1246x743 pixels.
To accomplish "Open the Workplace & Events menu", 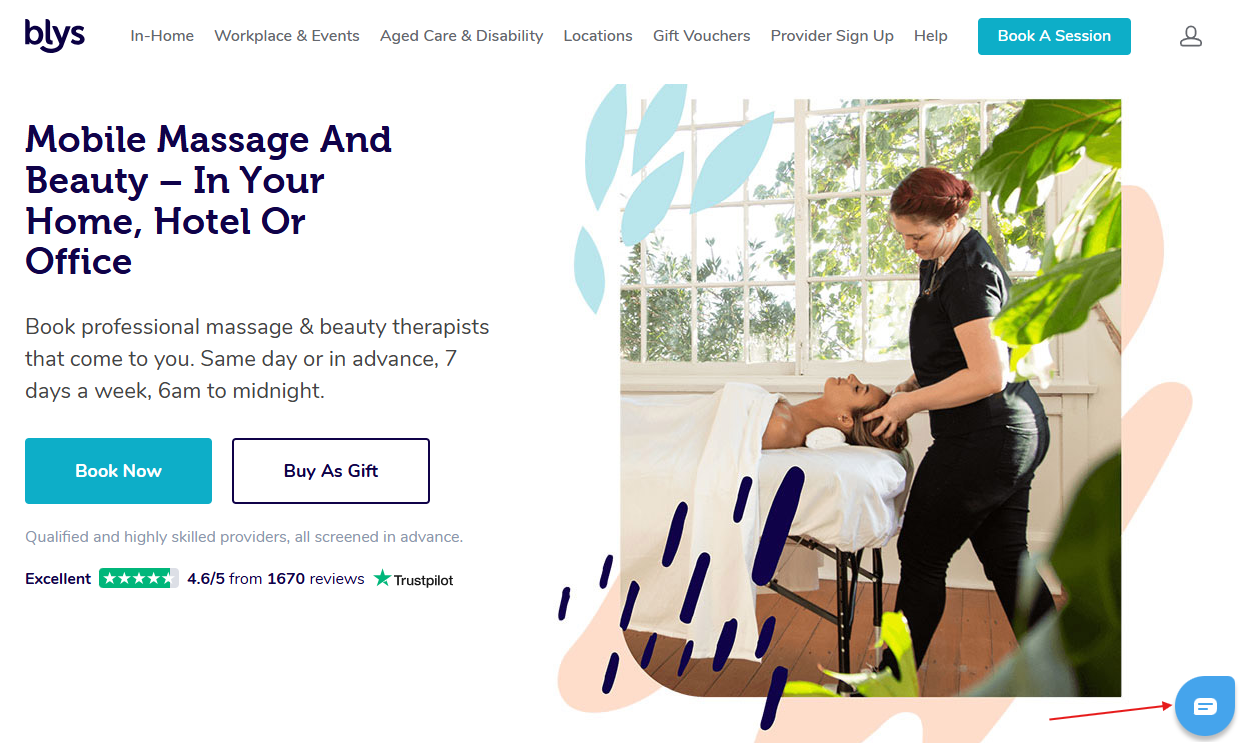I will 287,36.
